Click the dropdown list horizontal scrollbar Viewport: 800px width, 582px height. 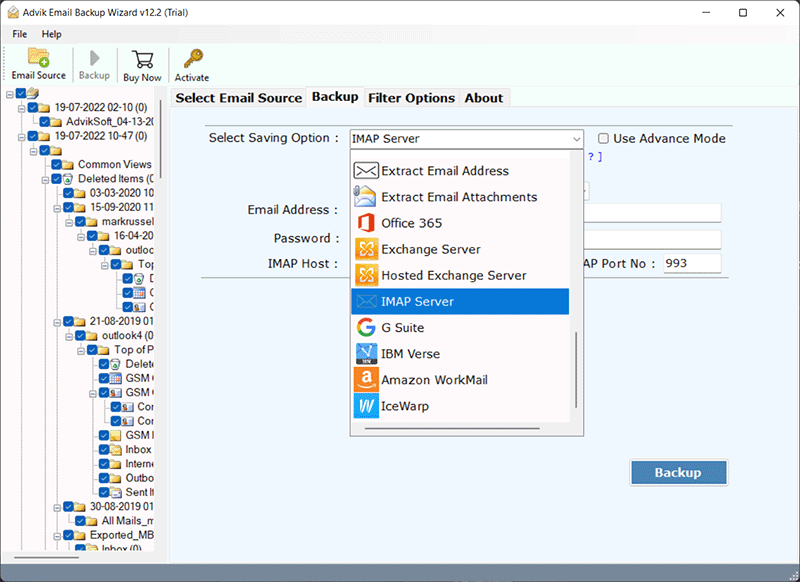[452, 428]
